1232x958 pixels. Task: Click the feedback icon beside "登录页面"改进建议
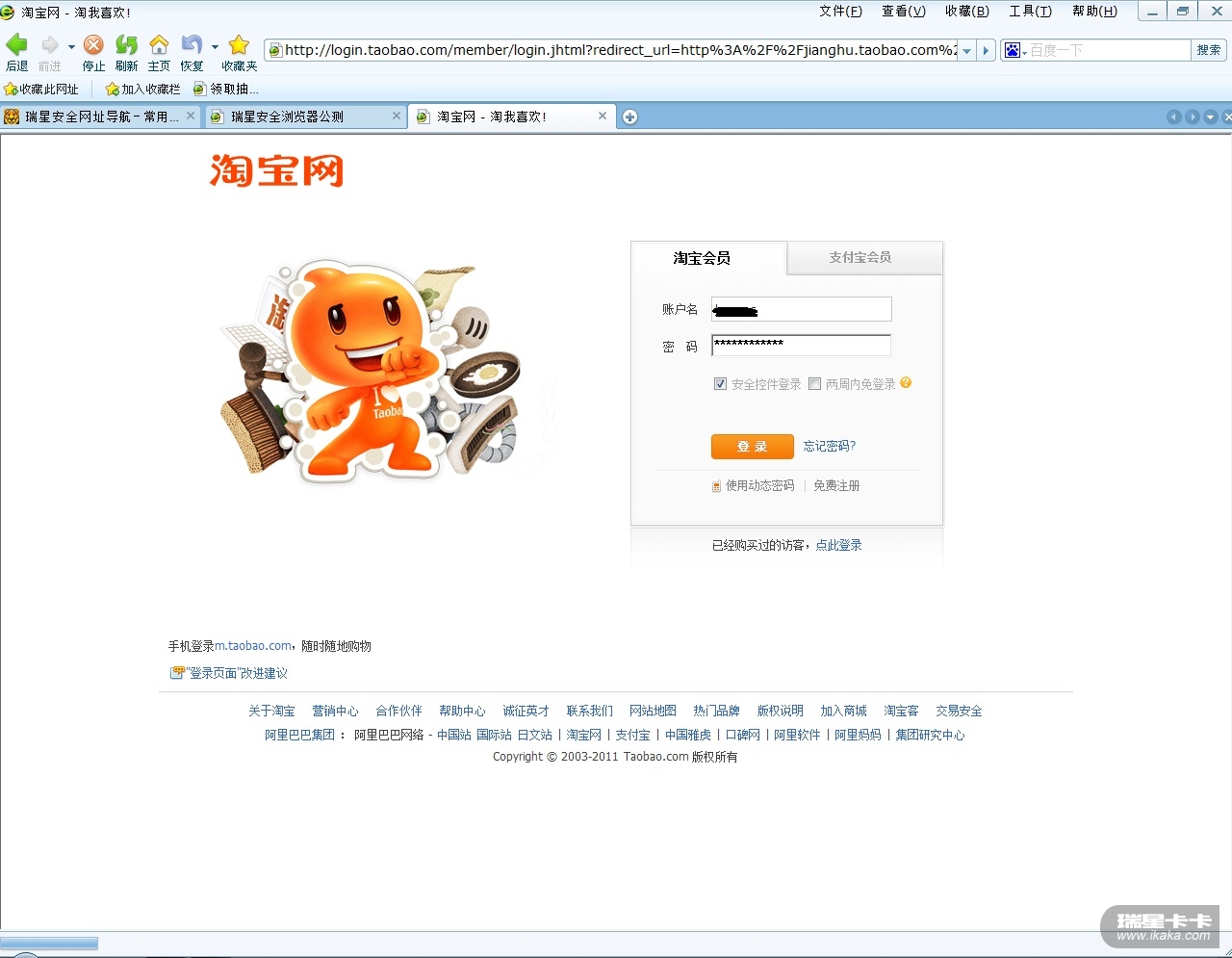(x=177, y=673)
